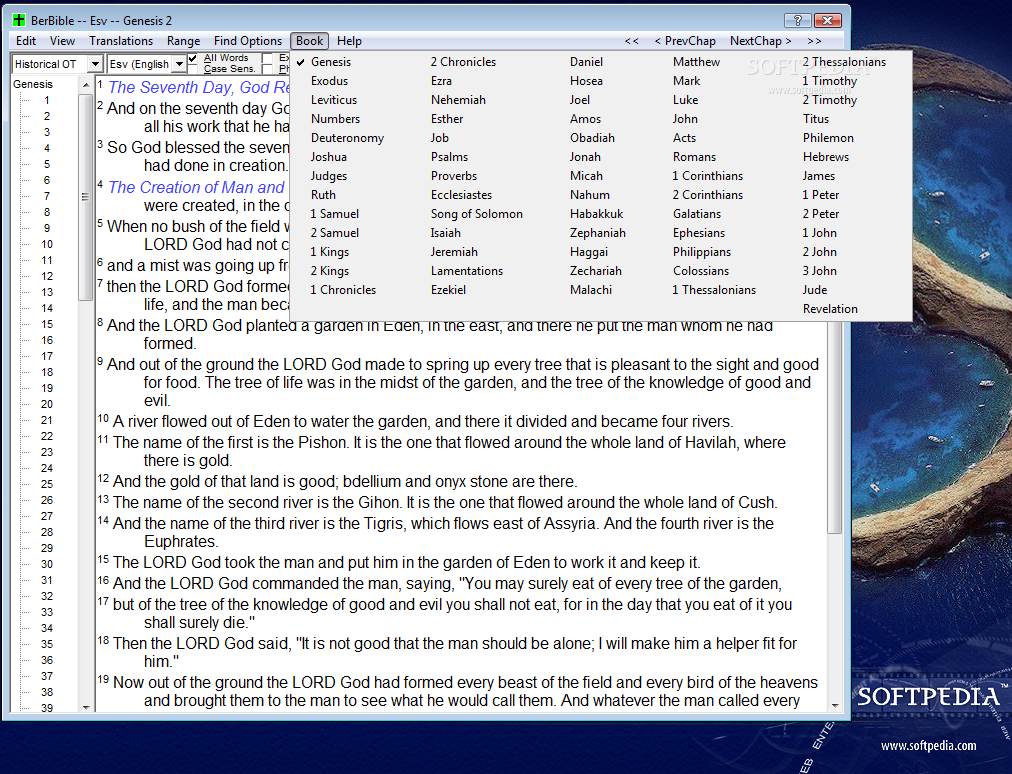The image size is (1012, 774).
Task: Click the www.softpedia.com desktop link text
Action: [x=928, y=746]
